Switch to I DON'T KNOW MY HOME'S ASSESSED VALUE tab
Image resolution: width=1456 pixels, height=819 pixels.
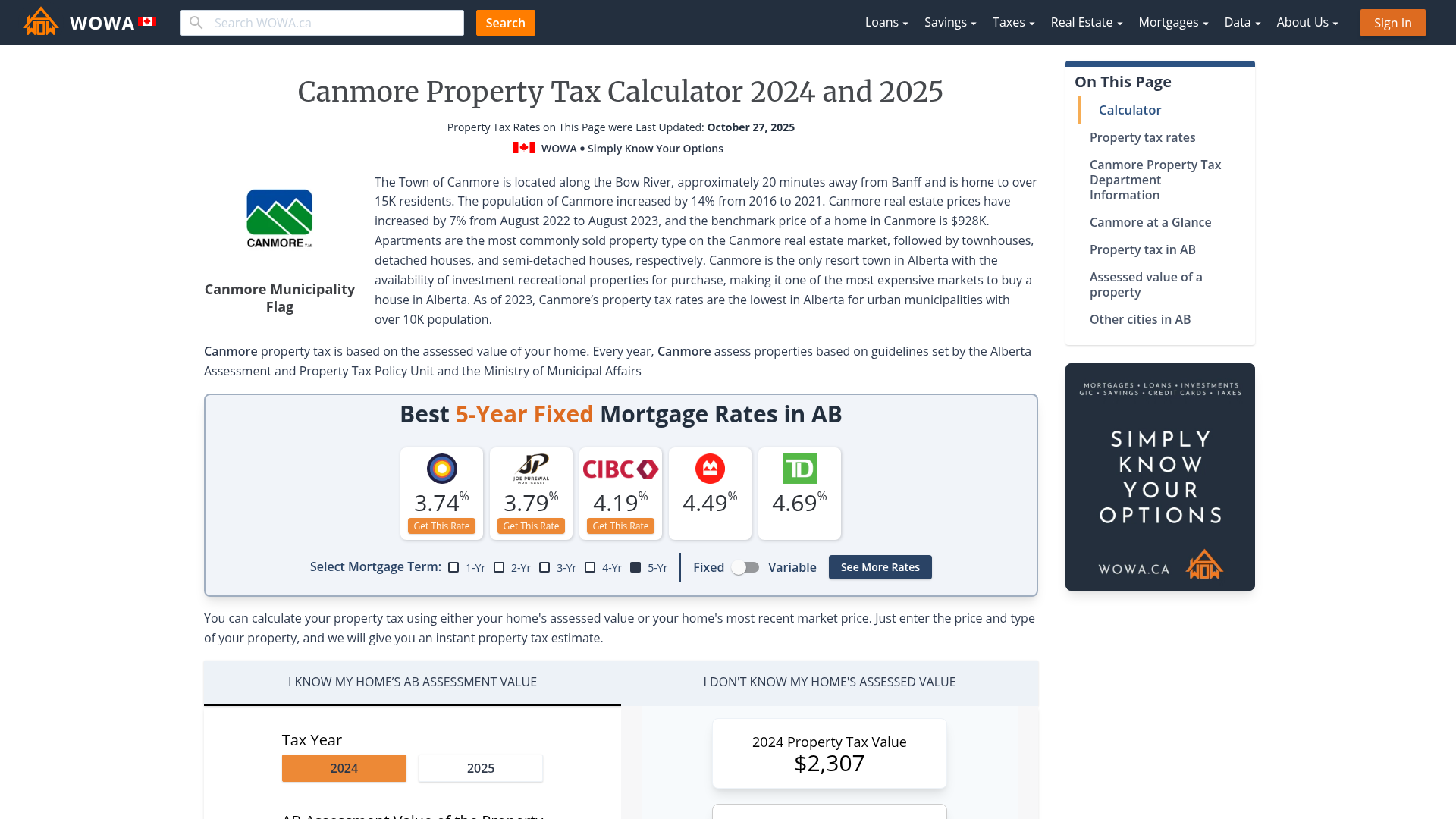(x=830, y=682)
